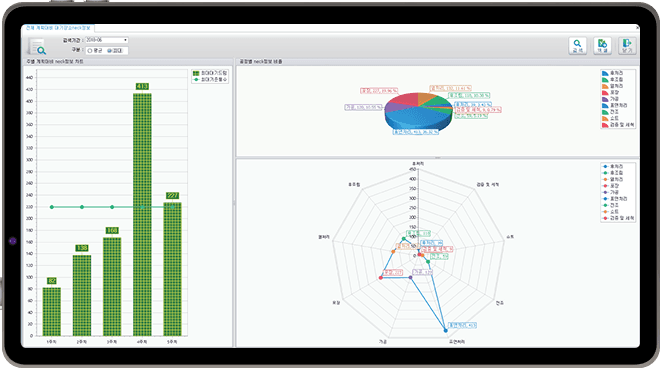Click the 쇼트 entry in the pie legend
The width and height of the screenshot is (660, 368).
[x=612, y=118]
